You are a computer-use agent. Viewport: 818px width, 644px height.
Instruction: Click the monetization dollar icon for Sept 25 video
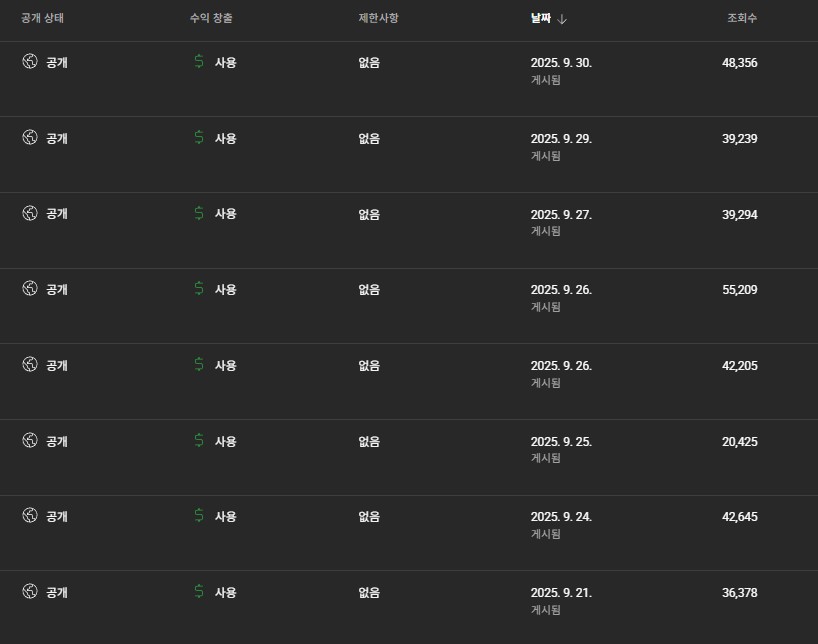[x=199, y=441]
